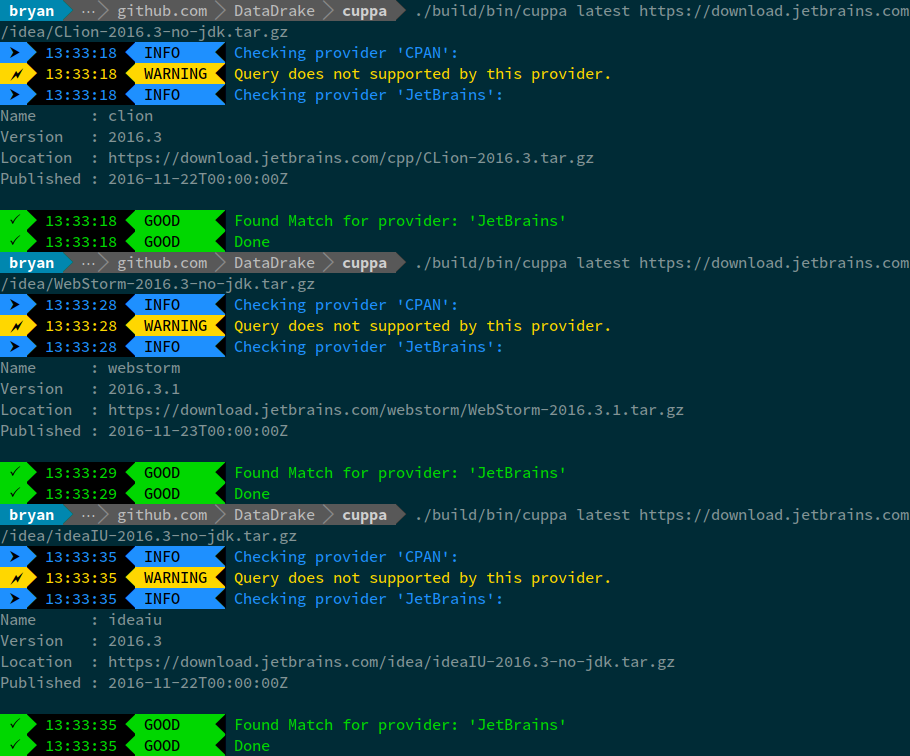The image size is (910, 756).
Task: Click 'DataDrake' prompt segment above the ideaIU path
Action: (x=275, y=515)
